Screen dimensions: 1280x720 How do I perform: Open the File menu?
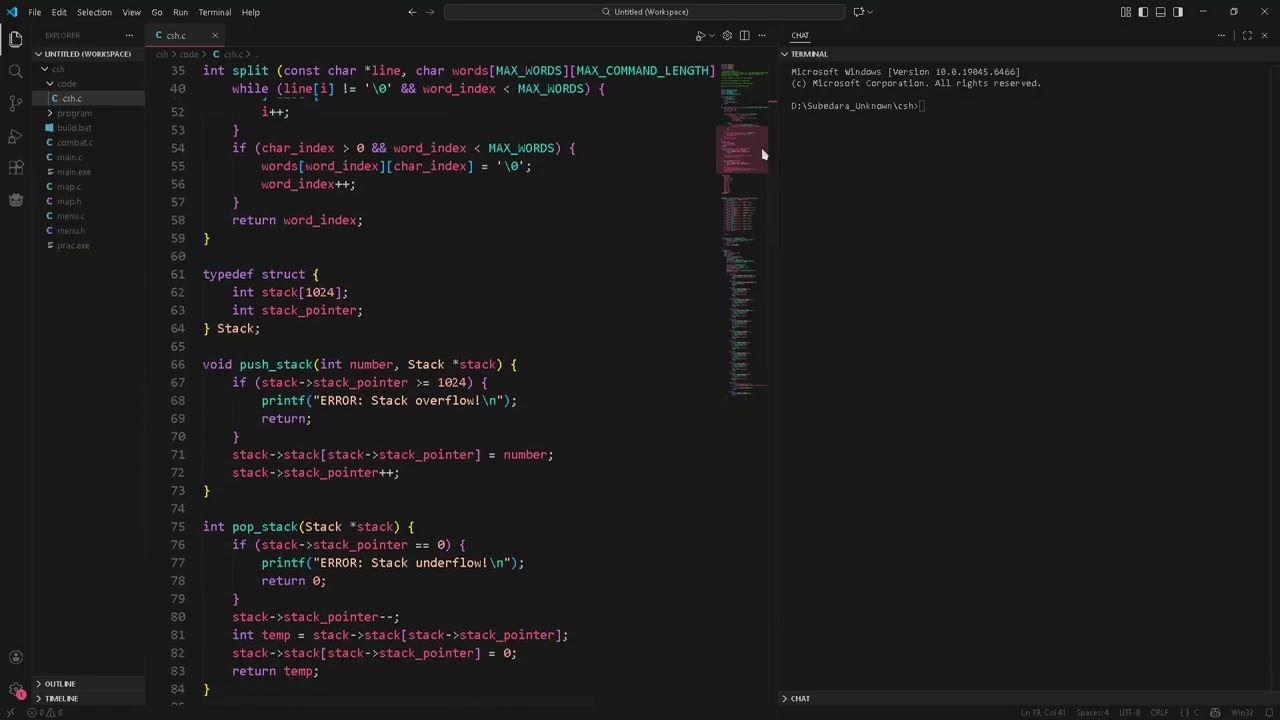(x=34, y=12)
